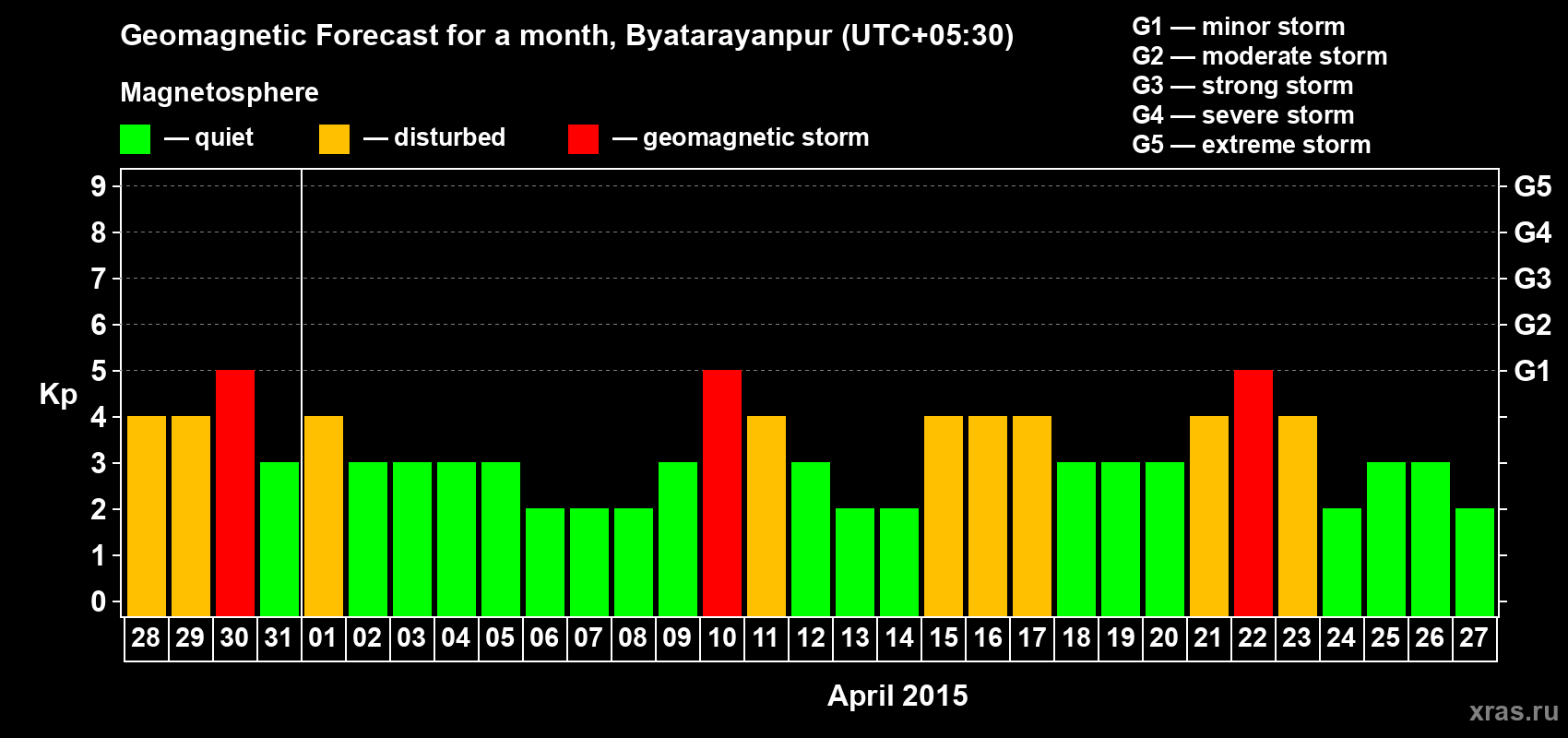The height and width of the screenshot is (738, 1568).
Task: Click the green bar for April 13
Action: point(855,563)
